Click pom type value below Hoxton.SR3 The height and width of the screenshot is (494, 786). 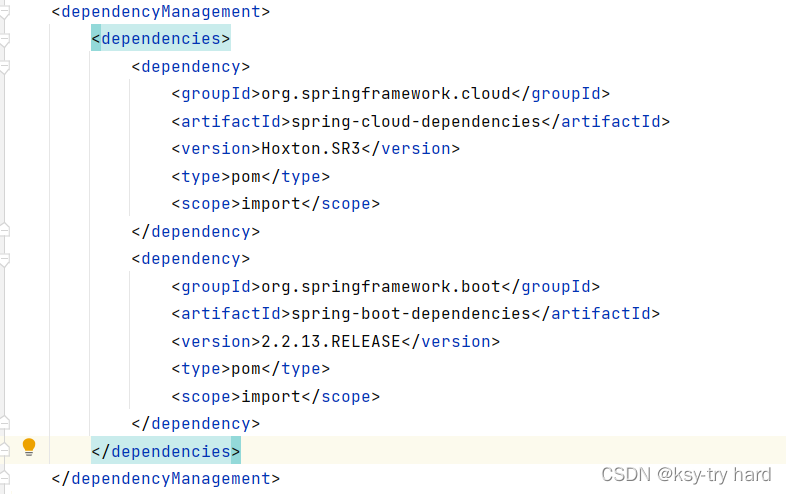point(246,177)
